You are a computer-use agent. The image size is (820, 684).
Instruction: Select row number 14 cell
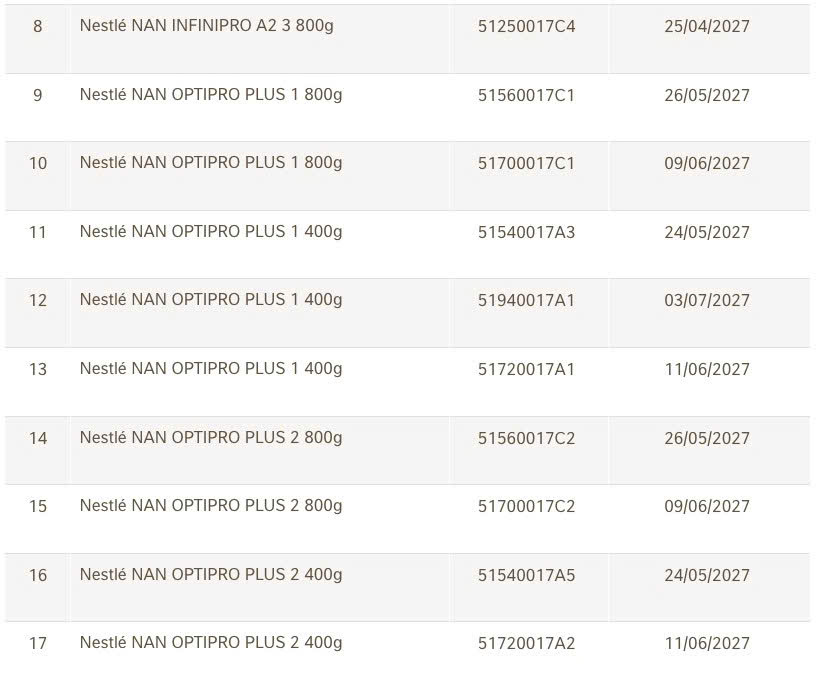point(38,439)
